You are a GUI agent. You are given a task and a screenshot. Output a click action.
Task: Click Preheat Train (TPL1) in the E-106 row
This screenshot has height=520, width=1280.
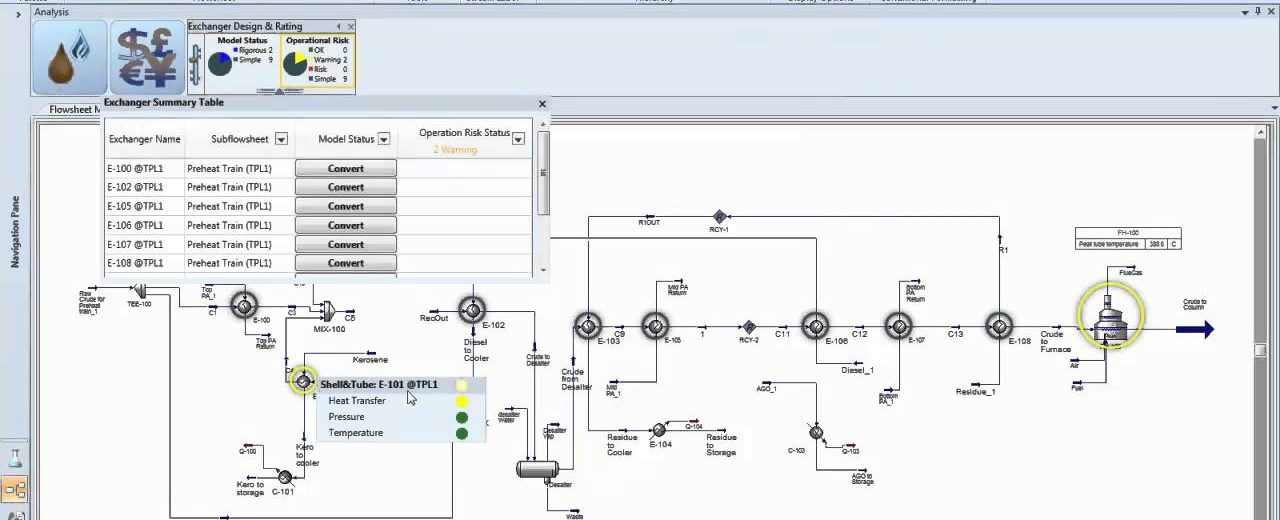tap(229, 225)
